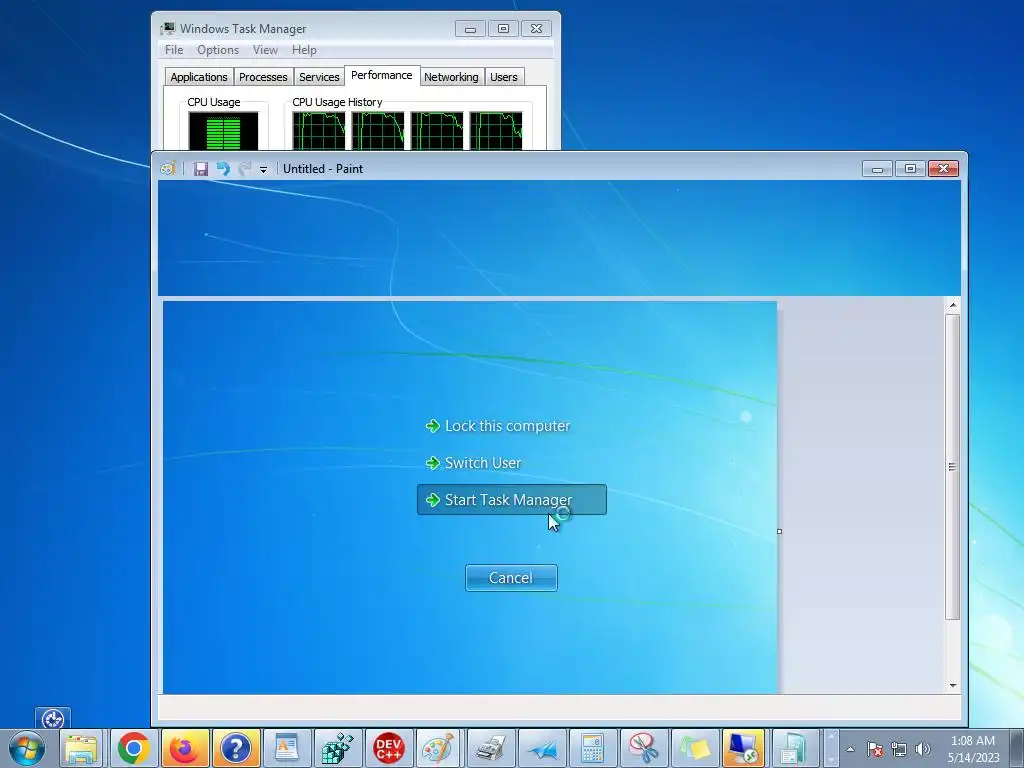Click the CPU Usage meter in Task Manager
The image size is (1024, 768).
click(x=223, y=131)
